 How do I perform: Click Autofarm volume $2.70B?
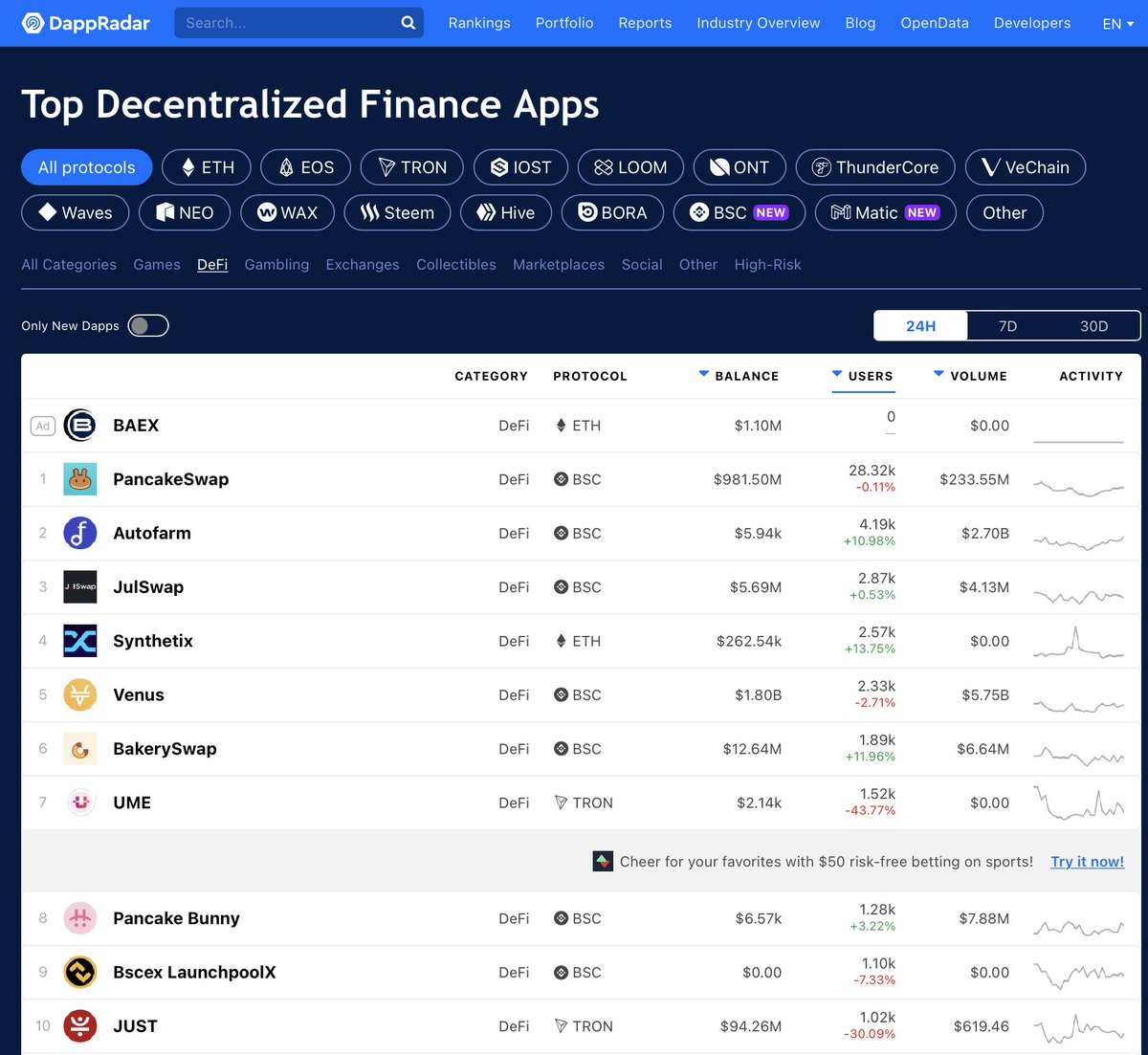[x=985, y=534]
